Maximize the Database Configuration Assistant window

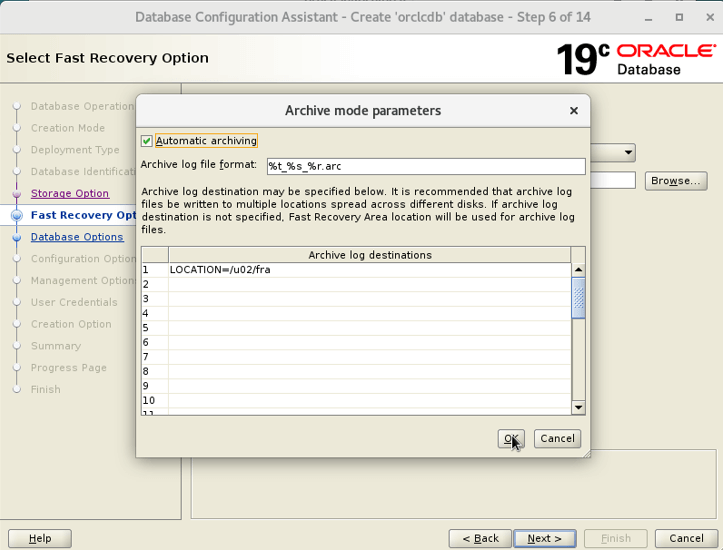(x=679, y=17)
